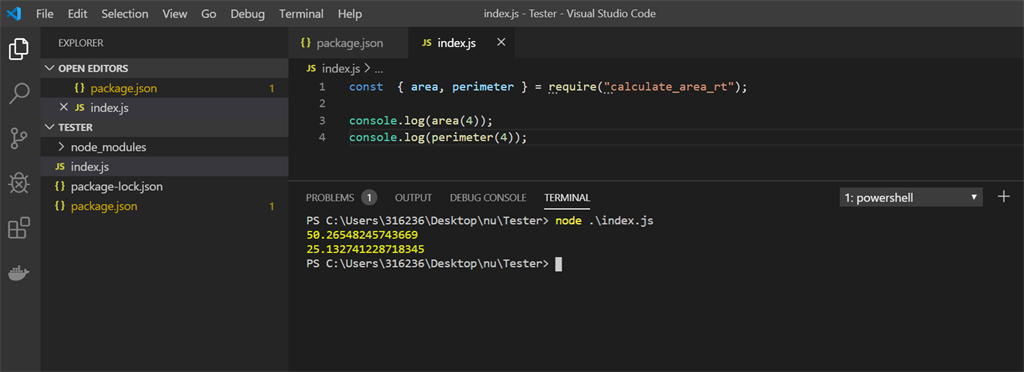Close index.js in Open Editors list

[63, 107]
